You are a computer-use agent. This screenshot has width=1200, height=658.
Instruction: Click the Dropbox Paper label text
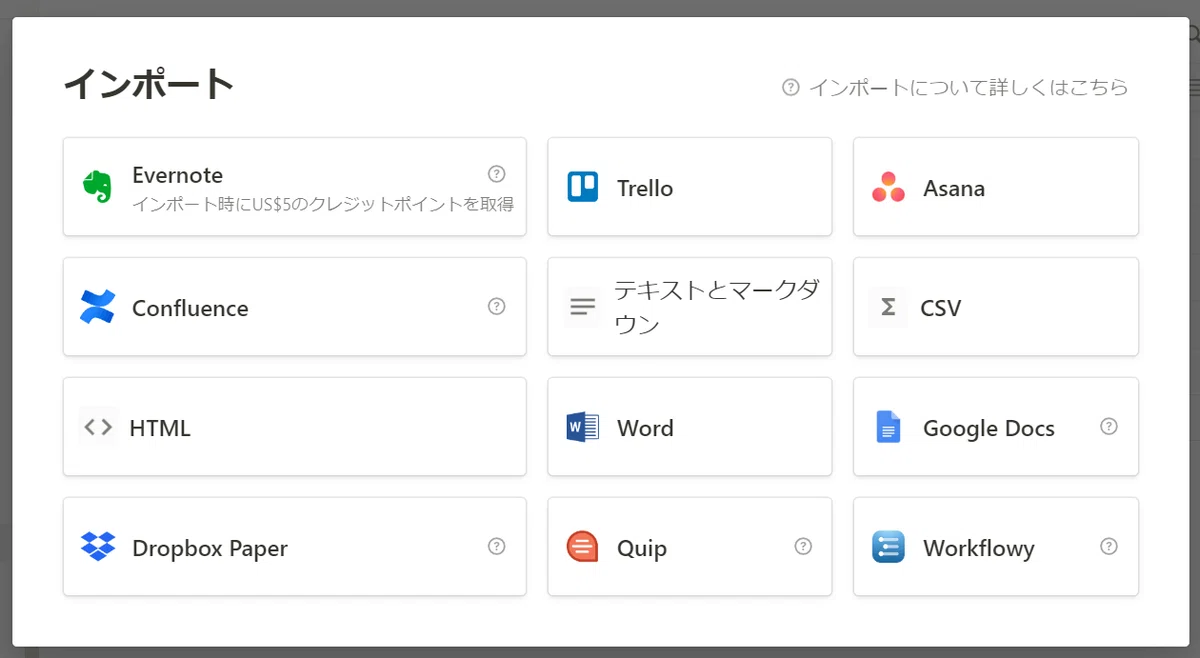pos(210,548)
